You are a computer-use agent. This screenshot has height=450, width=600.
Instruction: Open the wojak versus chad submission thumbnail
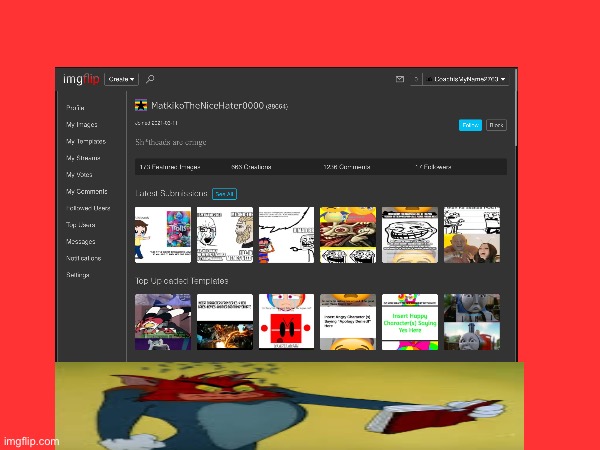point(225,235)
